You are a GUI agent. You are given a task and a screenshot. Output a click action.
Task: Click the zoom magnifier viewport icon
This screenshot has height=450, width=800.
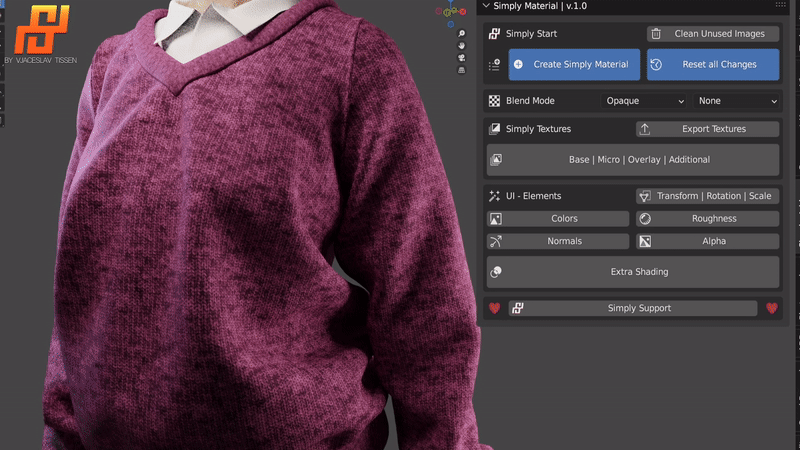tap(461, 33)
